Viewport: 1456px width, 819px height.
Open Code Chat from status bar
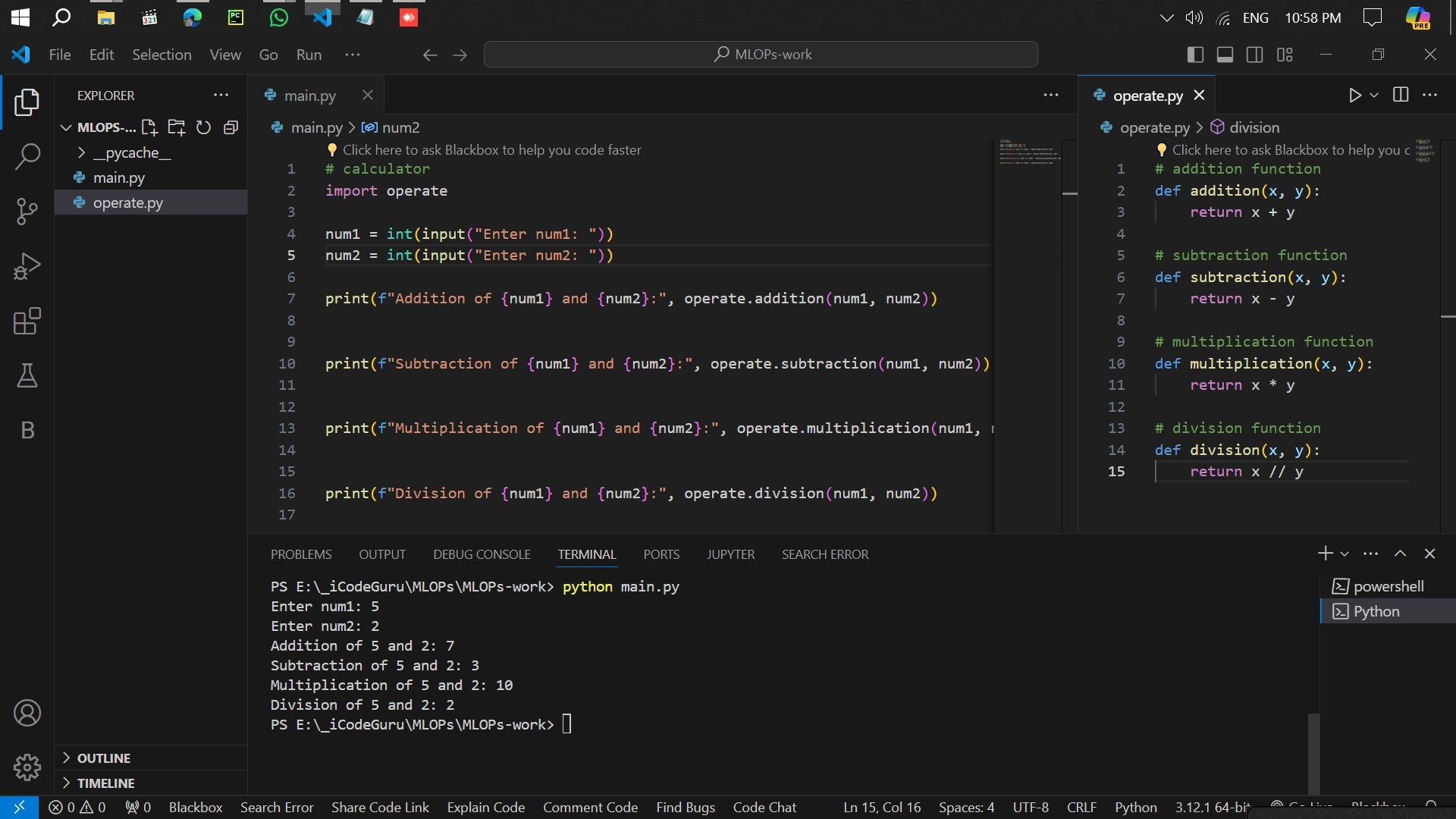pos(764,808)
